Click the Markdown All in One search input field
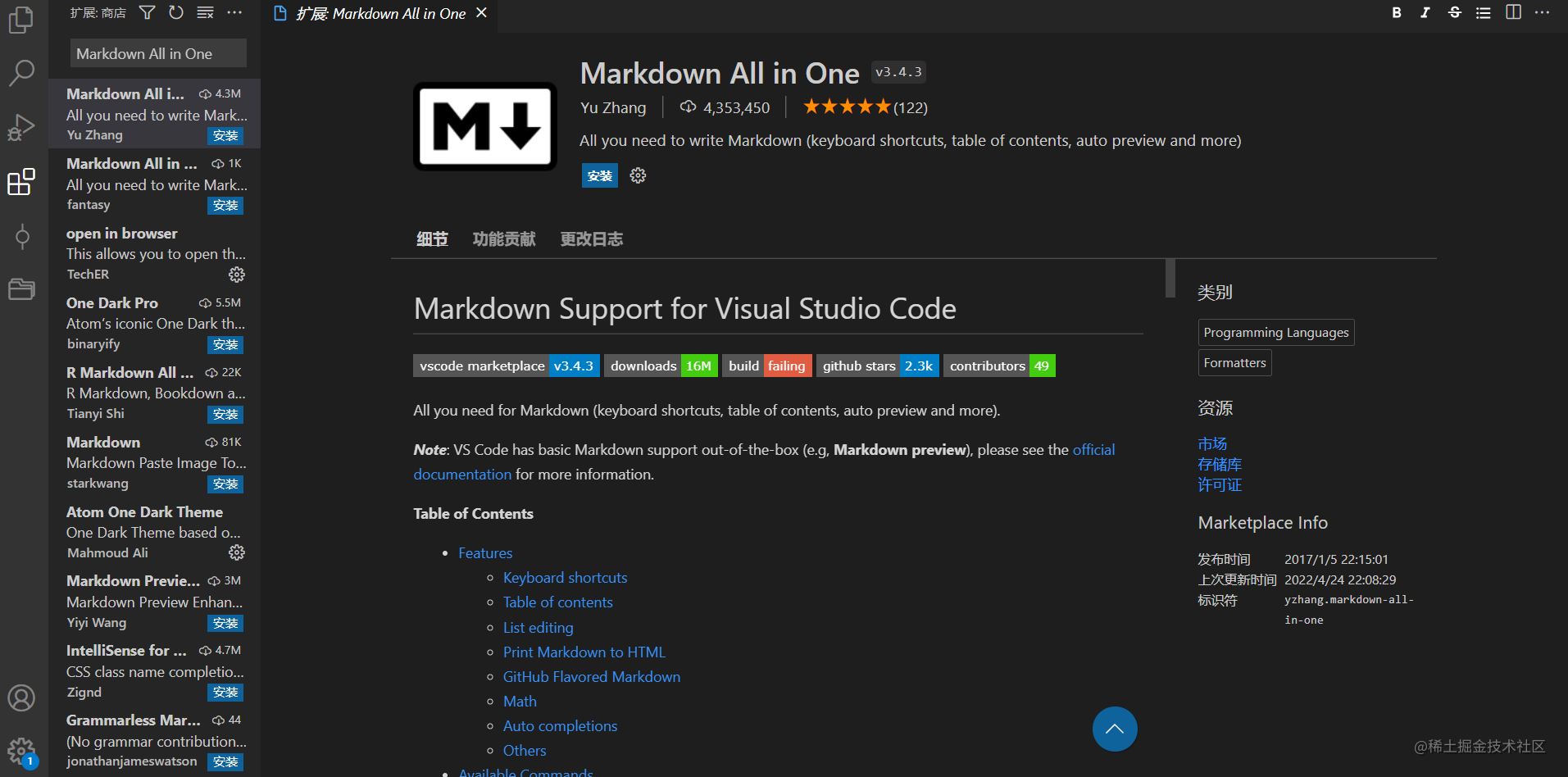Screen dimensions: 1568x777 coord(157,52)
